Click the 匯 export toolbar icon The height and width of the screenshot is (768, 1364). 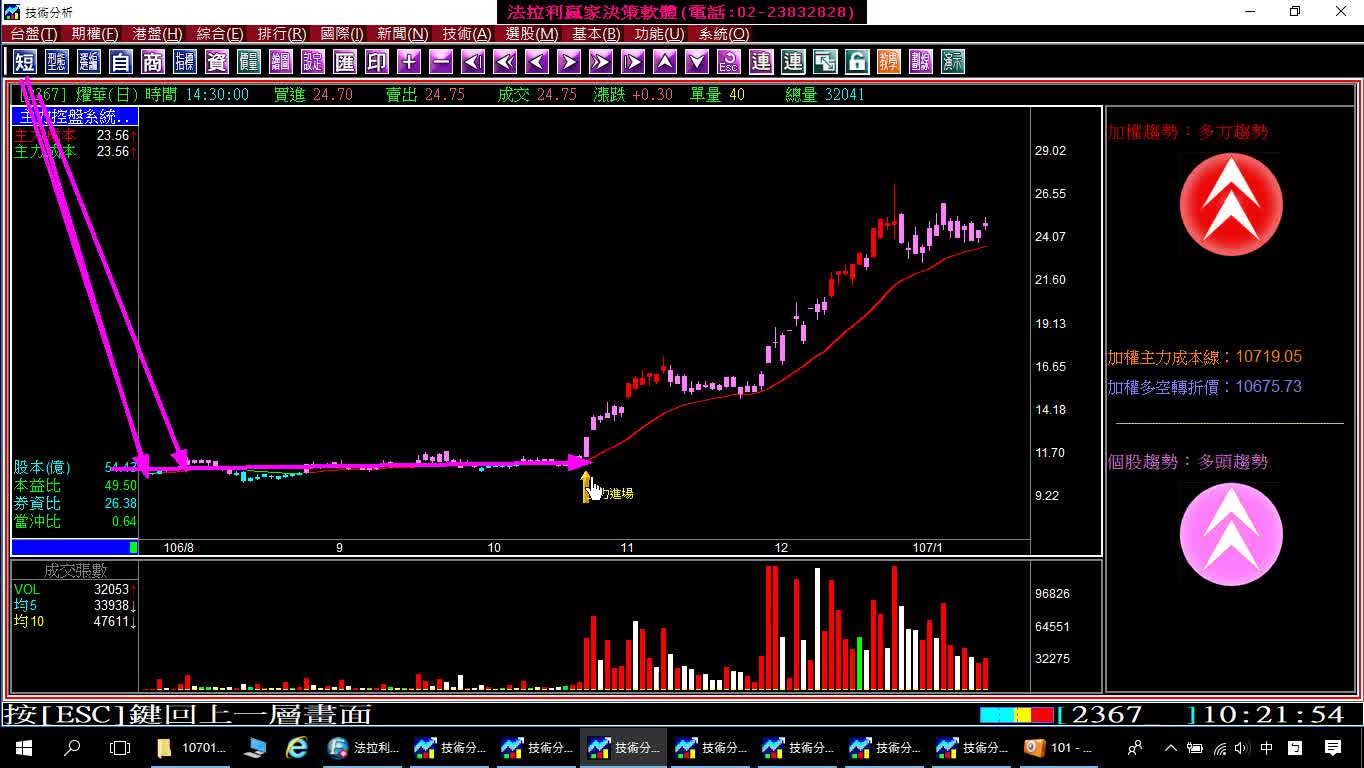click(x=345, y=62)
